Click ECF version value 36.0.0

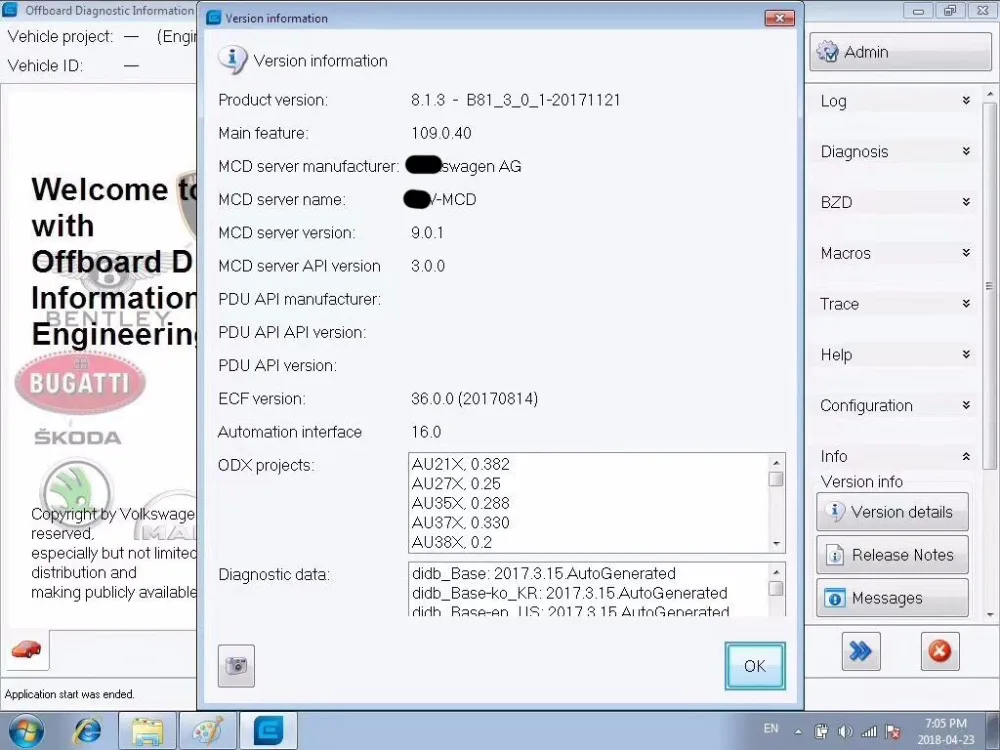[x=474, y=399]
